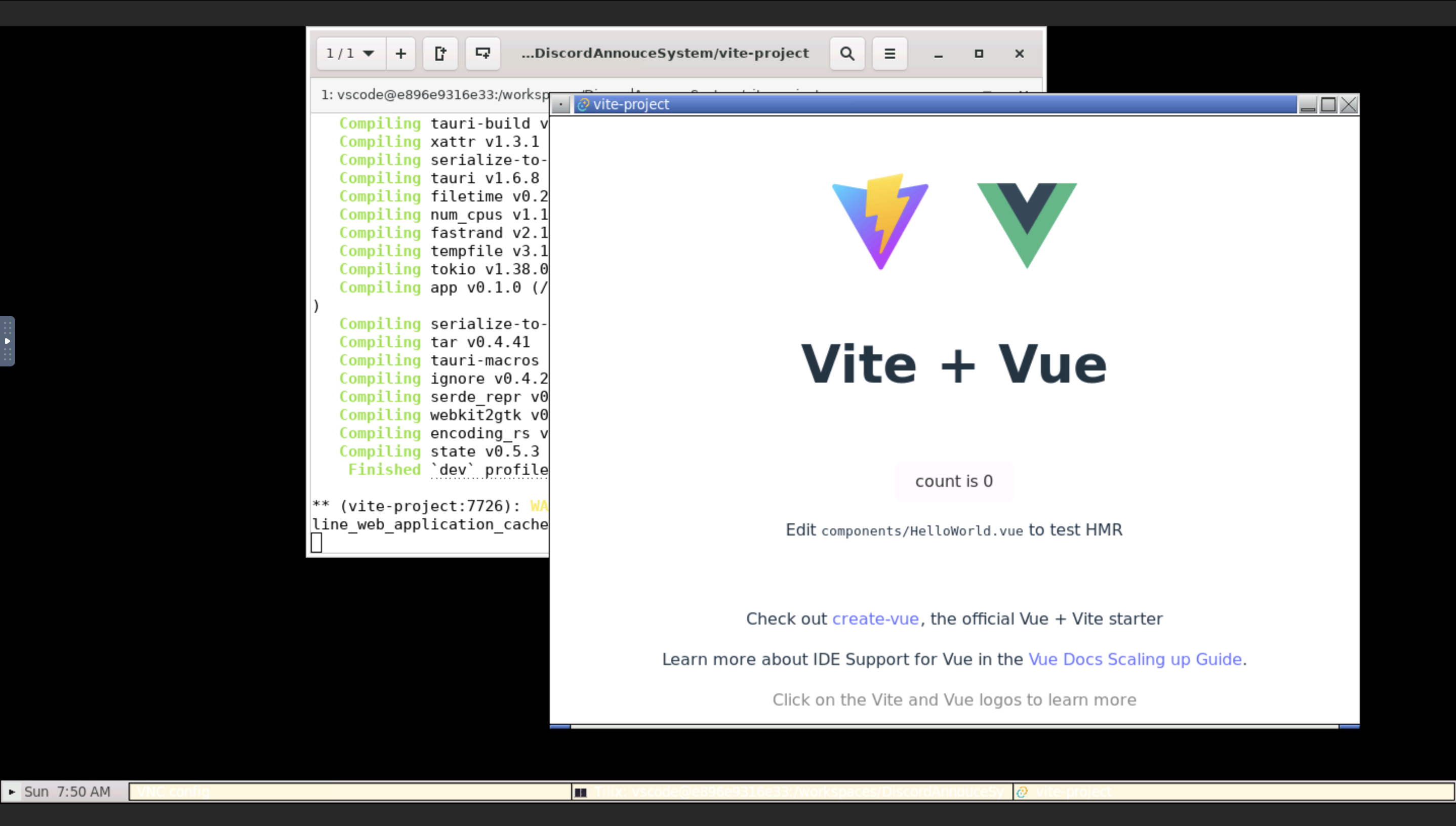This screenshot has height=826, width=1456.
Task: Click the terminal tab titled vscode@e896e9316e33
Action: point(434,95)
